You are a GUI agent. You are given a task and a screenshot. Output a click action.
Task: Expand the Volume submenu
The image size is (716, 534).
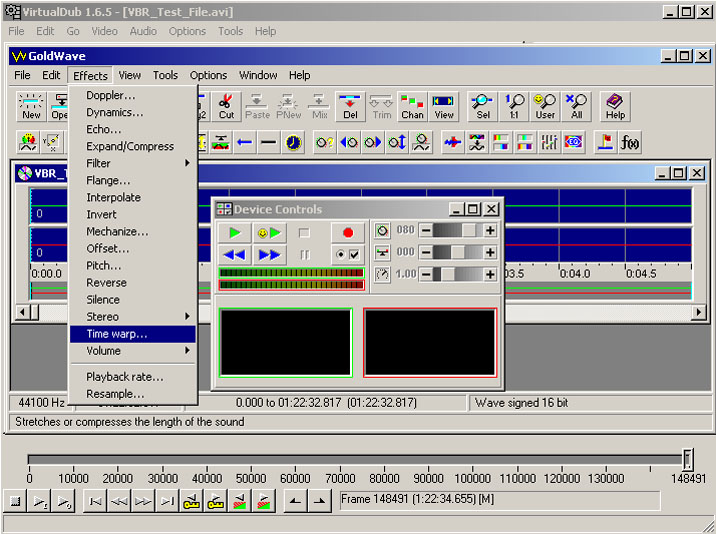pyautogui.click(x=132, y=351)
